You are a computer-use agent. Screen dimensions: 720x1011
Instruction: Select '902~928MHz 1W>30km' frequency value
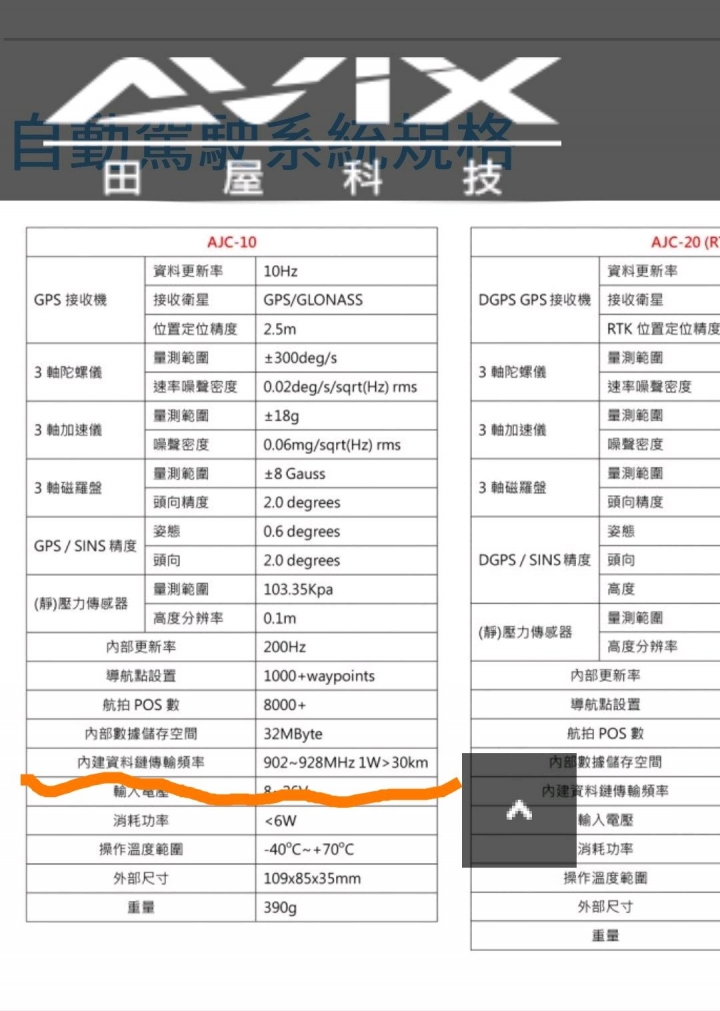coord(345,763)
